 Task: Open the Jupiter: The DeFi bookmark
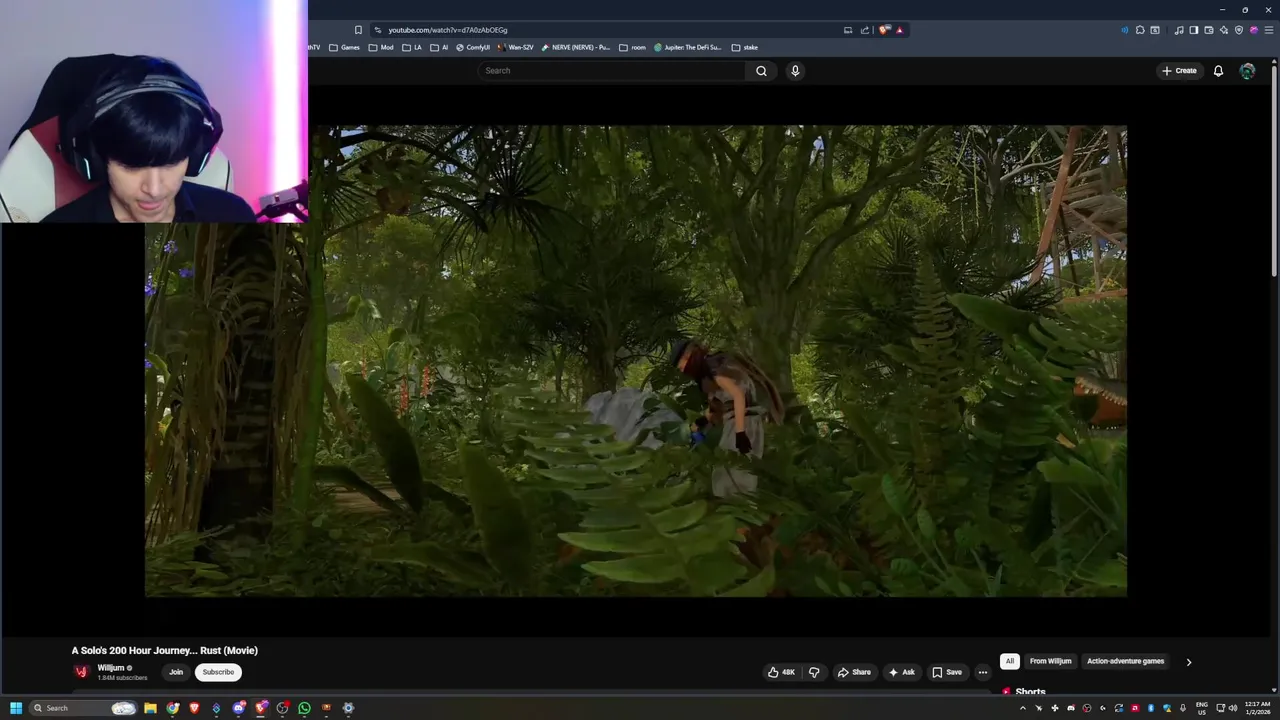[688, 47]
